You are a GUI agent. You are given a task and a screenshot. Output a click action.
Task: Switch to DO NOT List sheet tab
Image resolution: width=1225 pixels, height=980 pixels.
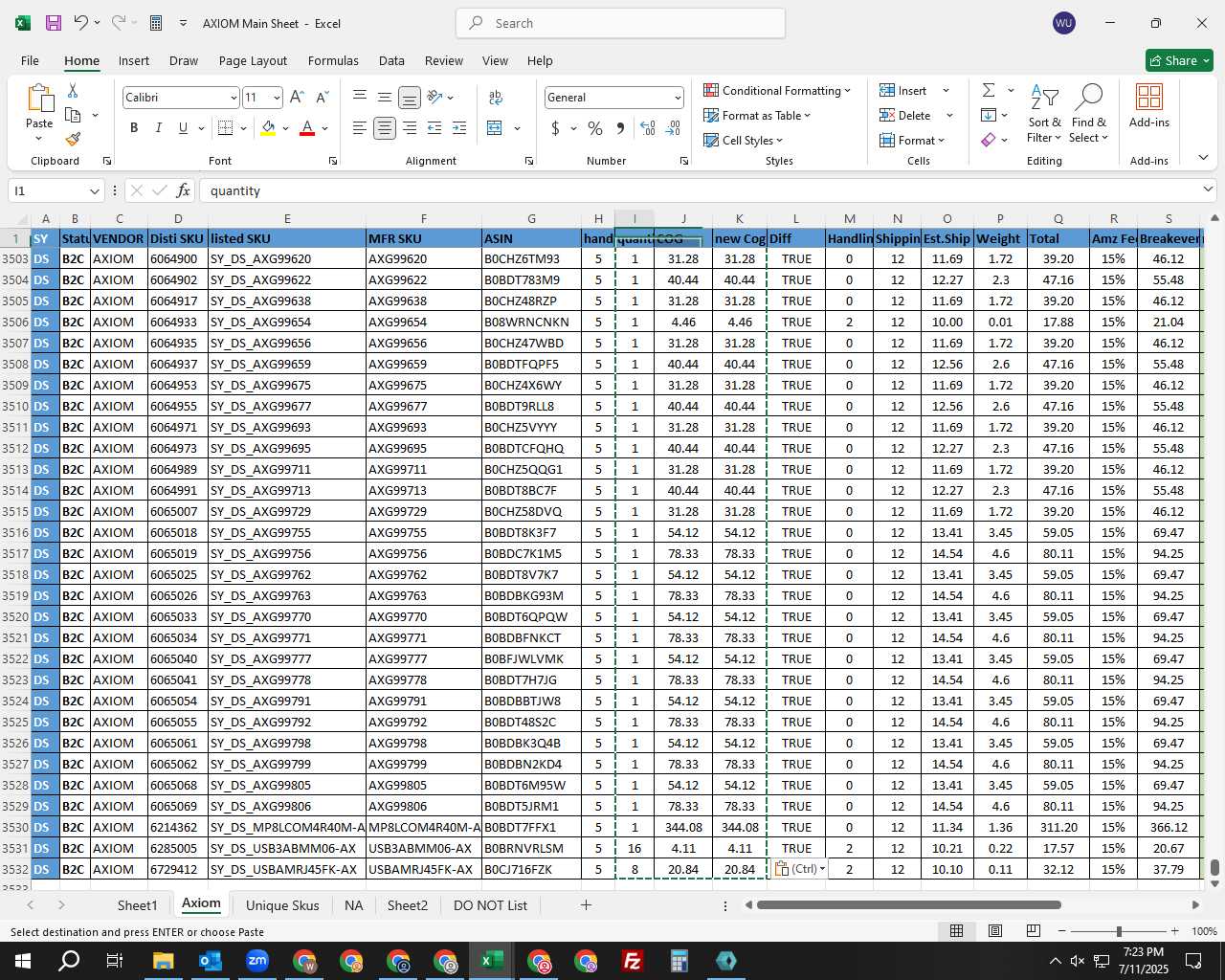pos(490,905)
